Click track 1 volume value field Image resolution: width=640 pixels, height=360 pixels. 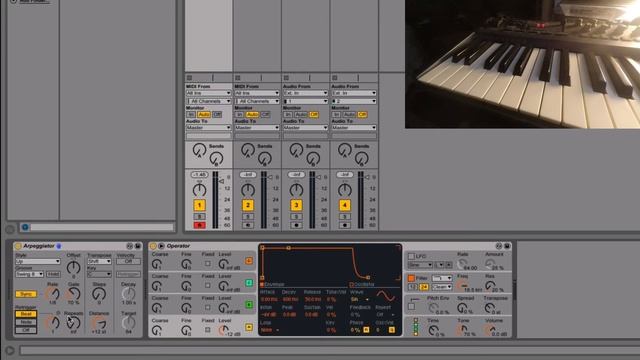[199, 175]
